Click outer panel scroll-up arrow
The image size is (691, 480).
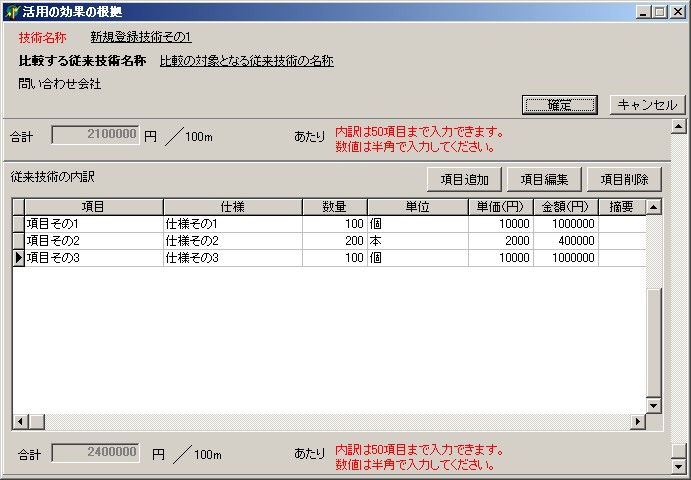678,127
